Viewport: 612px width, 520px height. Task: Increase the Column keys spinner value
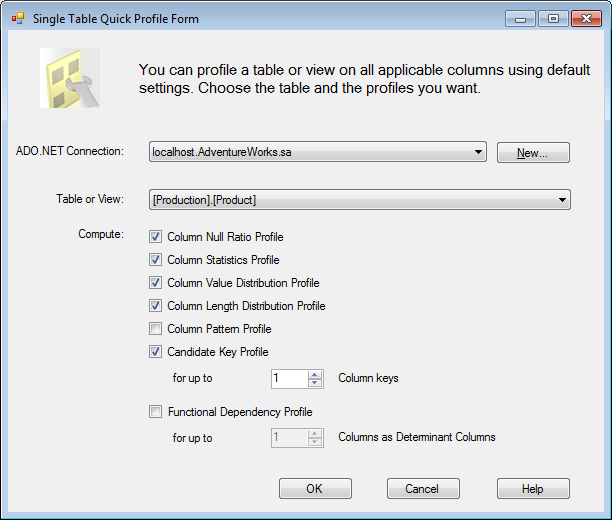[315, 375]
